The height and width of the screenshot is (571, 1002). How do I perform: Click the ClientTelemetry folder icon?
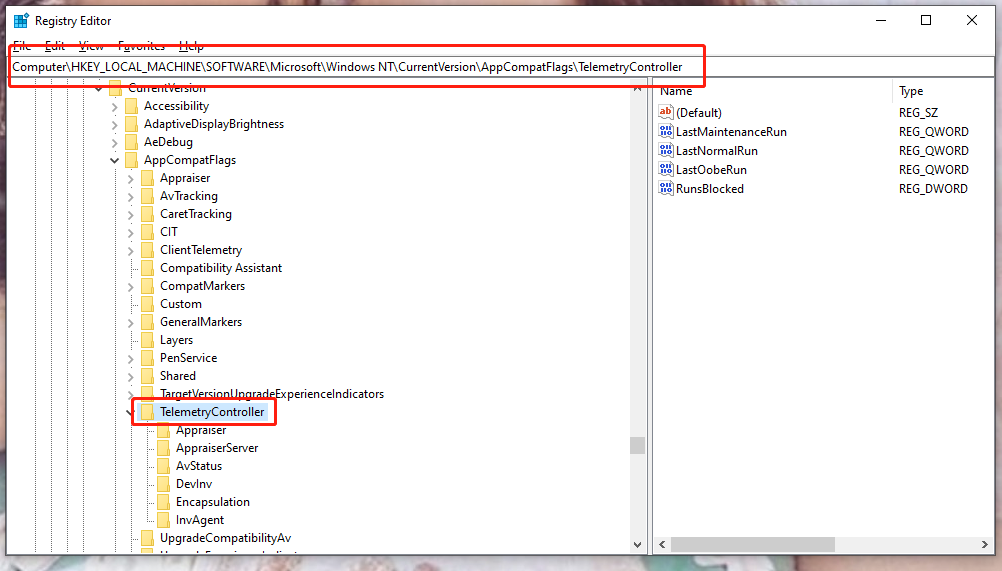point(148,250)
